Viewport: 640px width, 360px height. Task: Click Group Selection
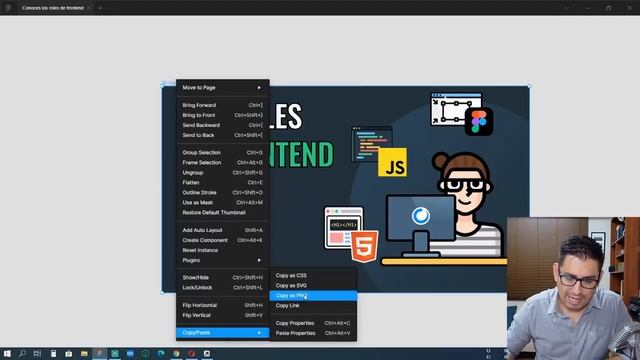click(x=222, y=152)
